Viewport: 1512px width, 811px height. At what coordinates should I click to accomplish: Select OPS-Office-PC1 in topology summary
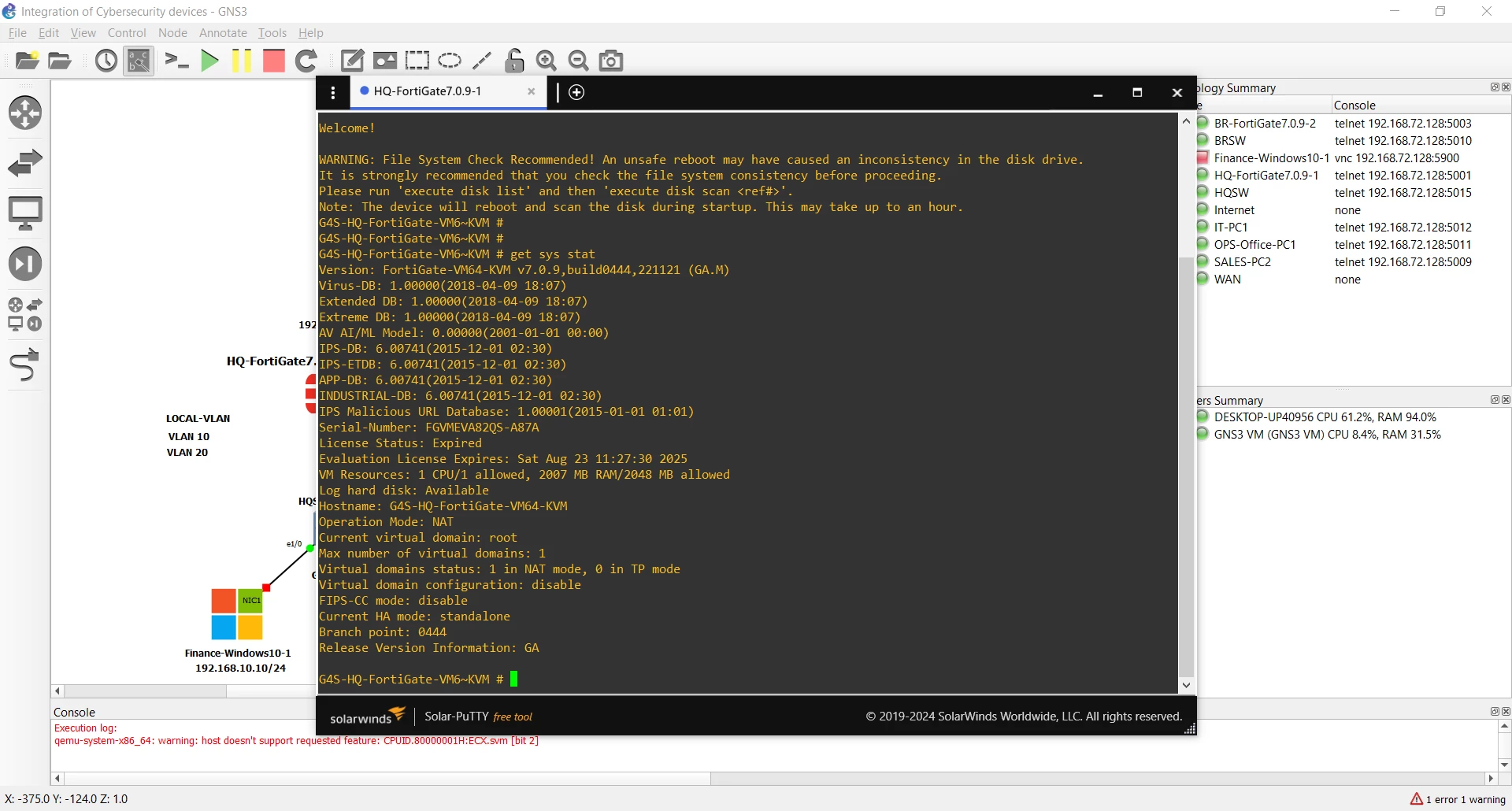1254,245
